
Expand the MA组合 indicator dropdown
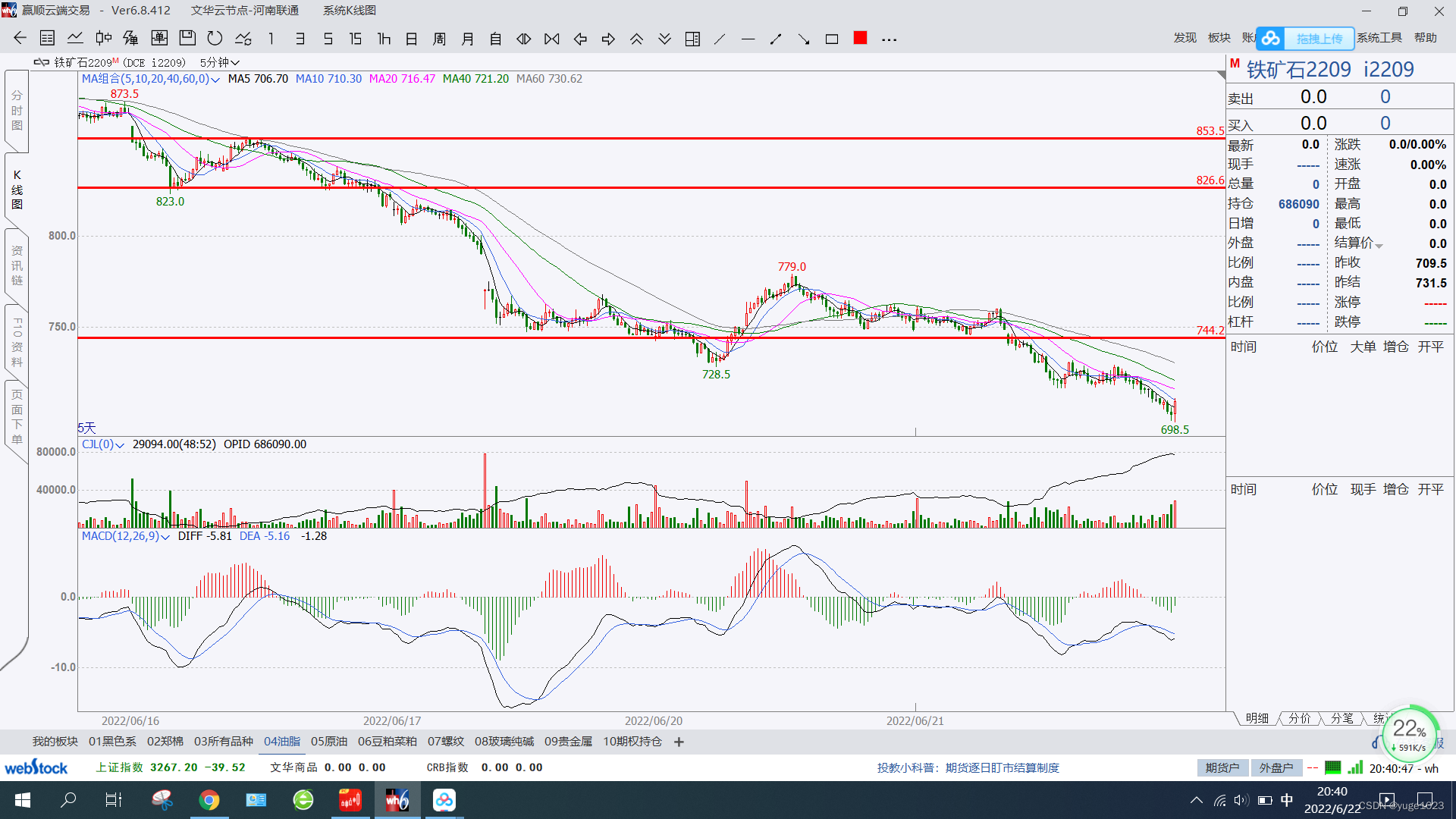tap(215, 80)
